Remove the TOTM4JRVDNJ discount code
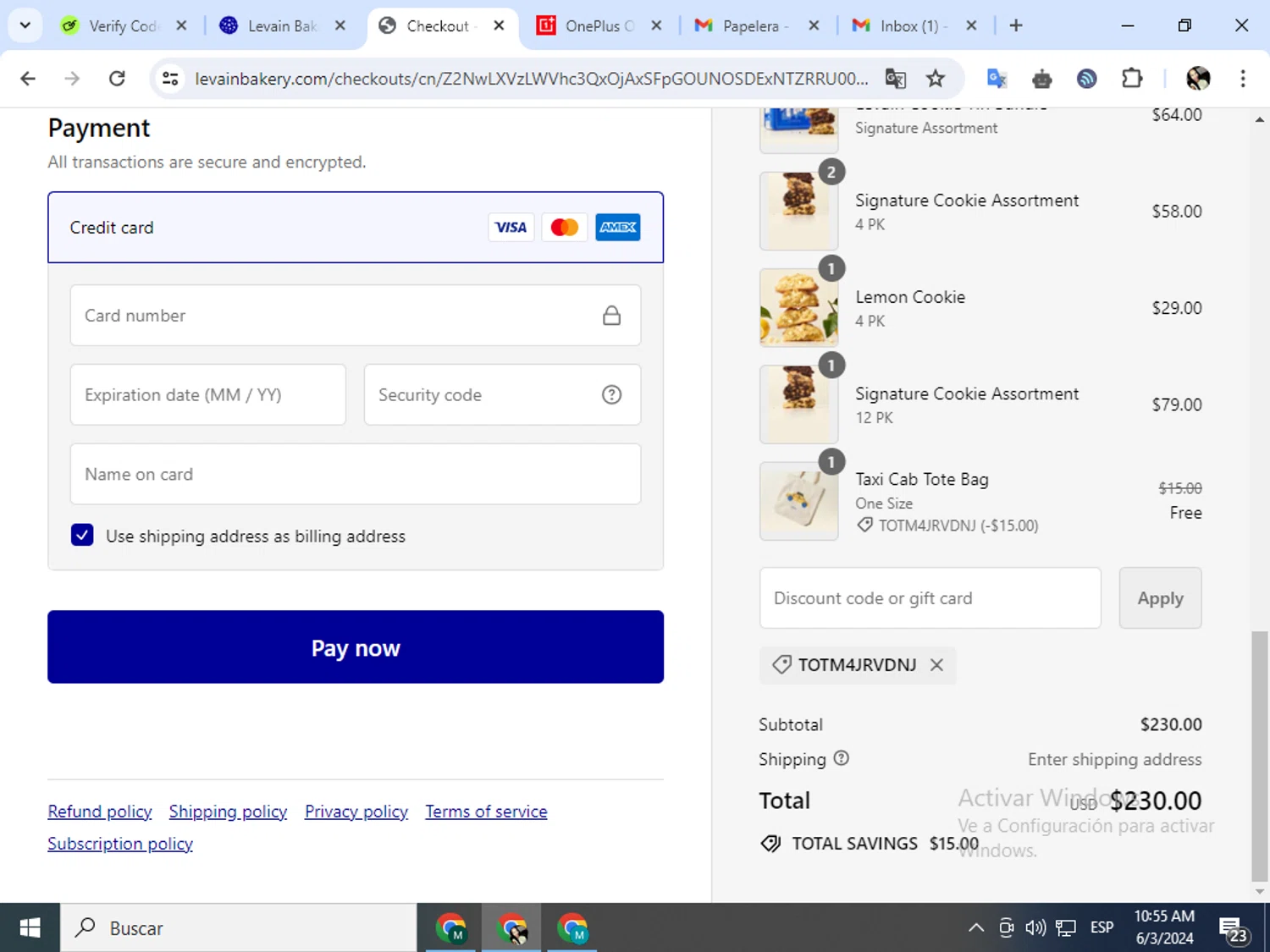Viewport: 1270px width, 952px height. [x=936, y=665]
